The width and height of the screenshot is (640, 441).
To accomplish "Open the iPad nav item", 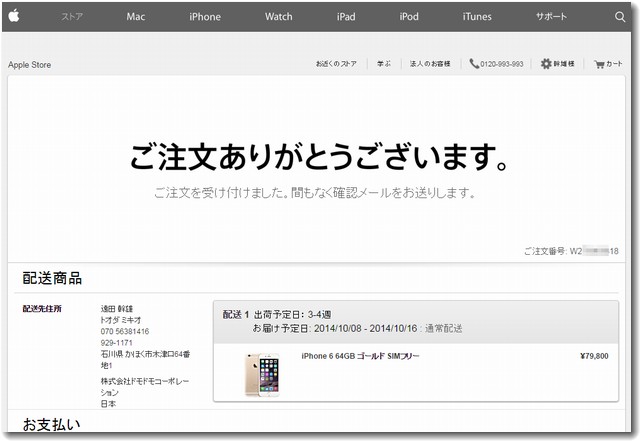I will (x=346, y=17).
